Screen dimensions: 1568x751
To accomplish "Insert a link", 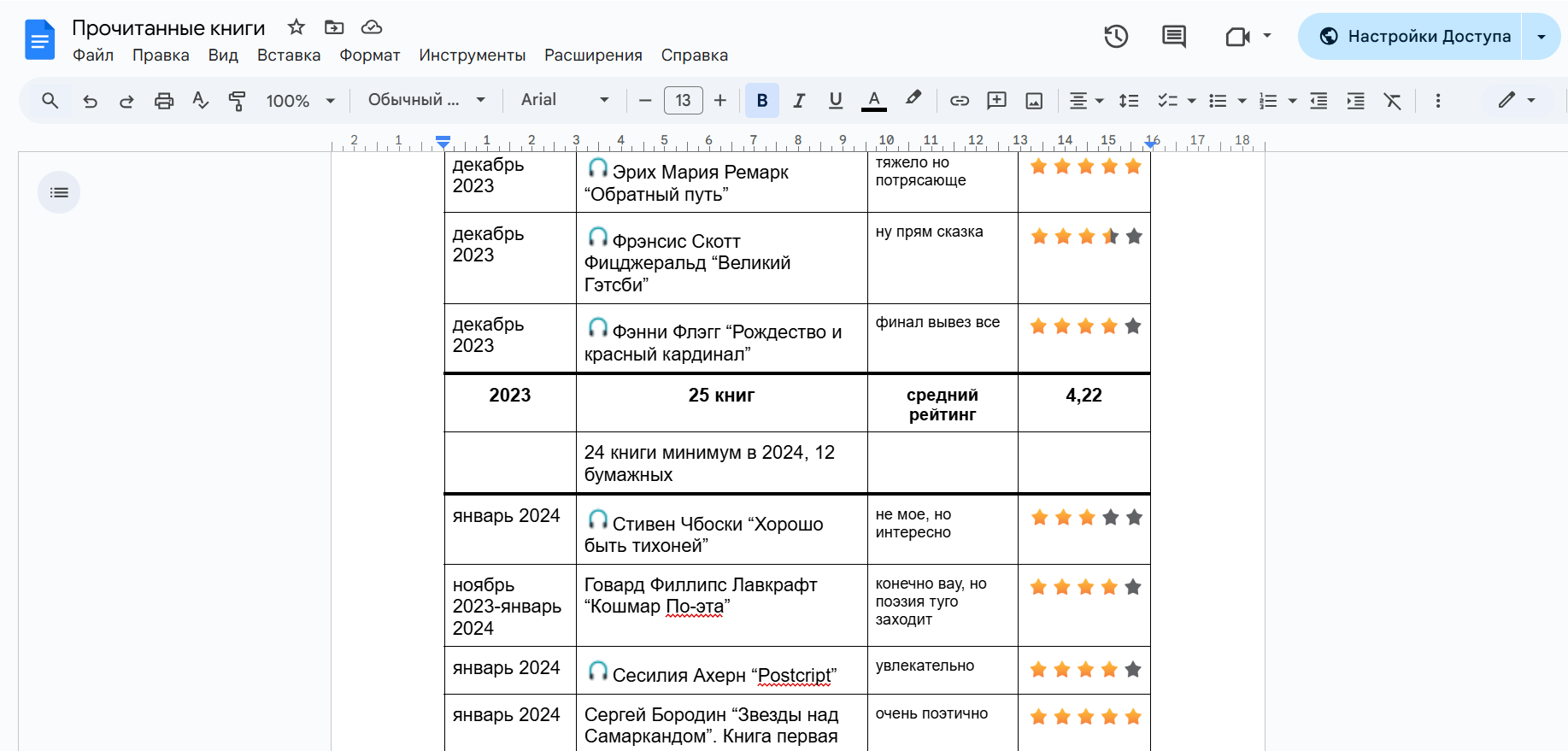I will [960, 101].
